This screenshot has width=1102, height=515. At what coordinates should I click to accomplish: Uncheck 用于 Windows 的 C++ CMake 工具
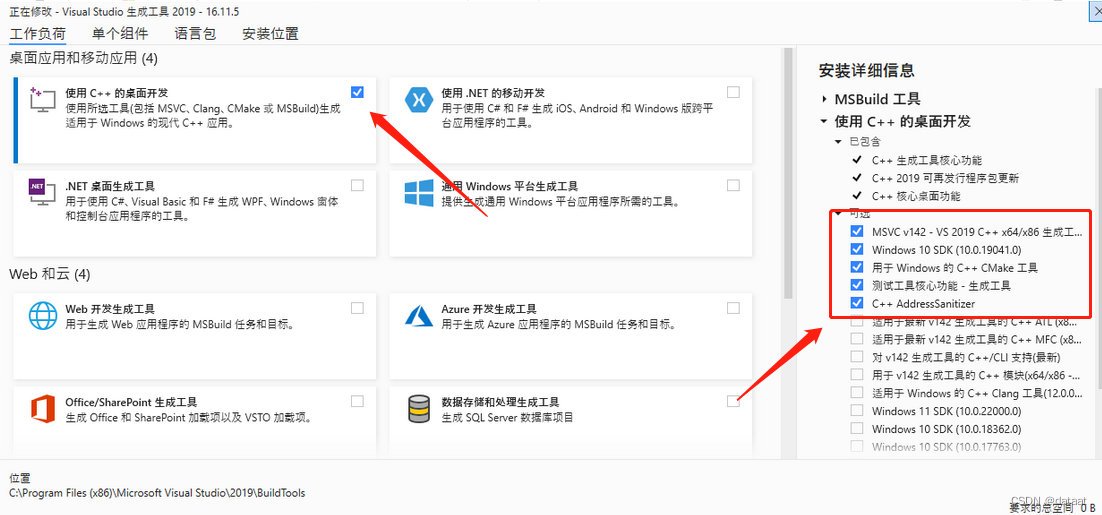tap(857, 267)
